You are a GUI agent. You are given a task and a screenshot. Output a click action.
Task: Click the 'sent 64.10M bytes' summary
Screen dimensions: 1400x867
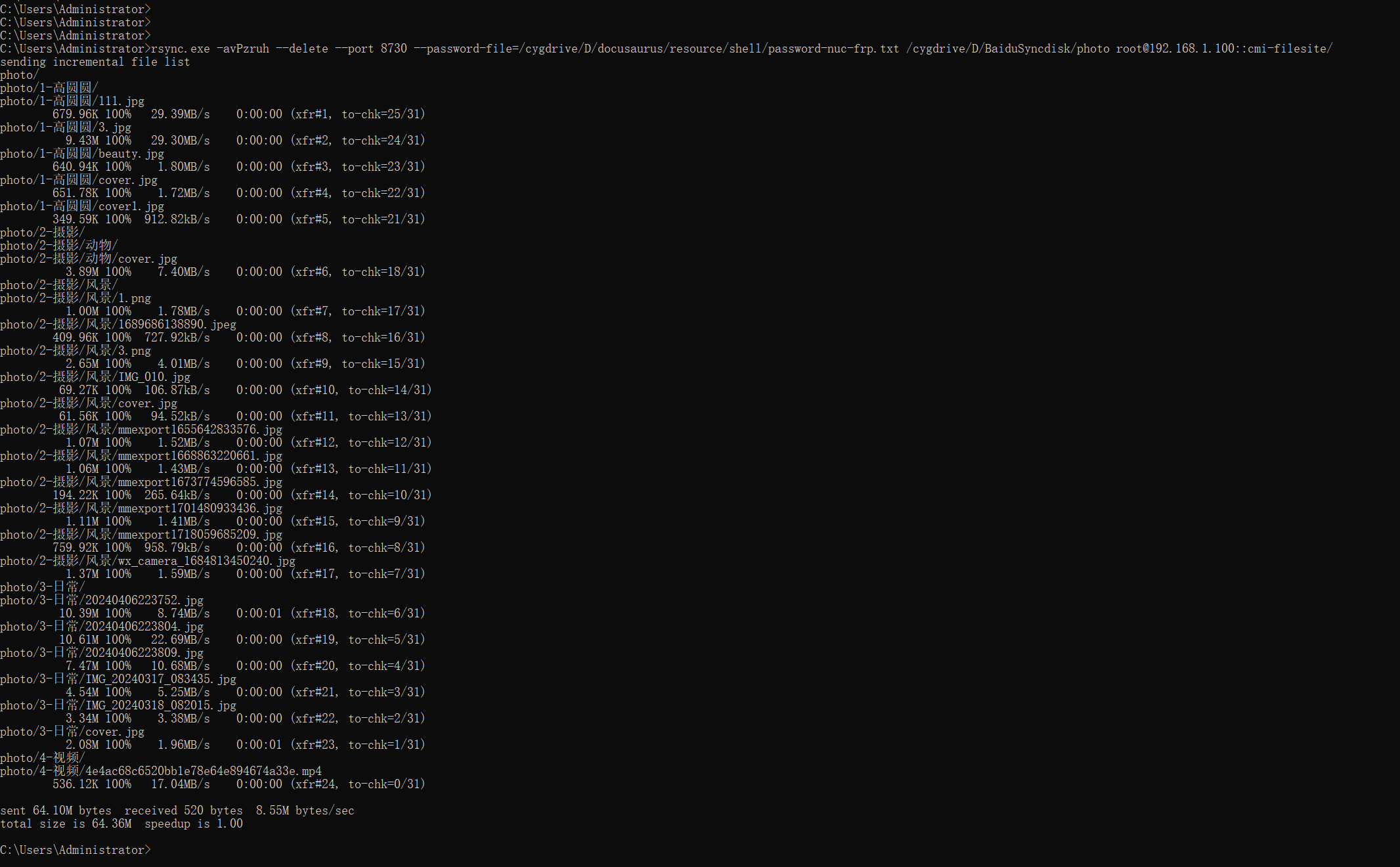tap(56, 811)
